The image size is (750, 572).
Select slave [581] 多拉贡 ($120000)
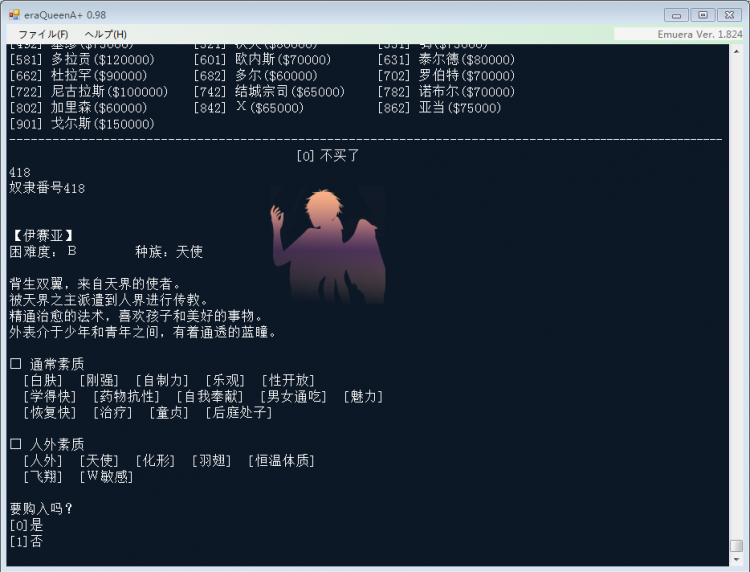82,60
